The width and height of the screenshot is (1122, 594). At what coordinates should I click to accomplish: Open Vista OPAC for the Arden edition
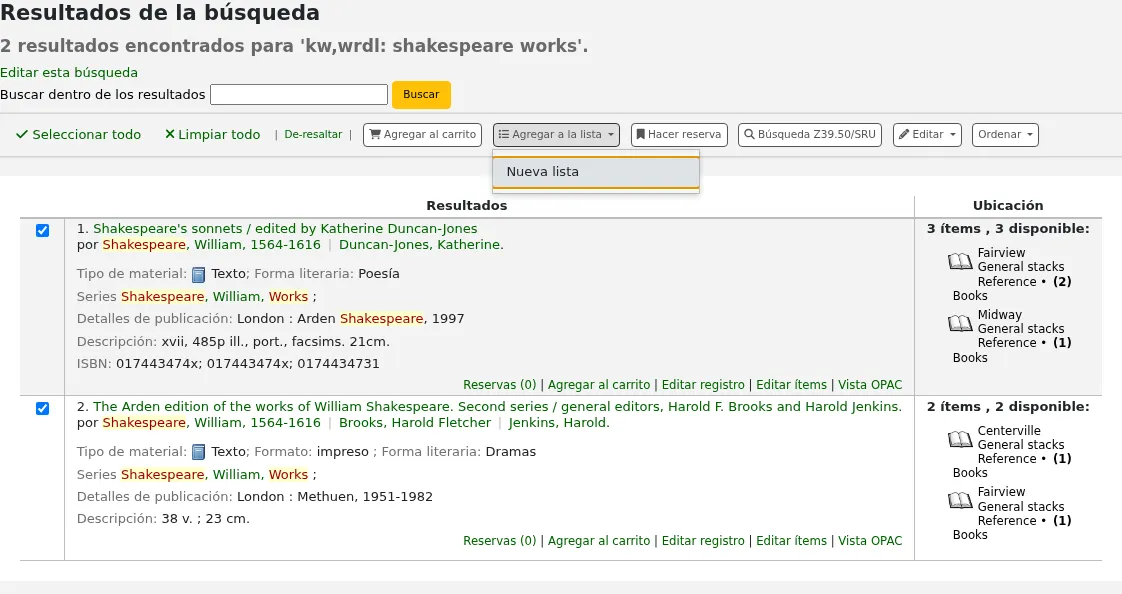coord(870,541)
